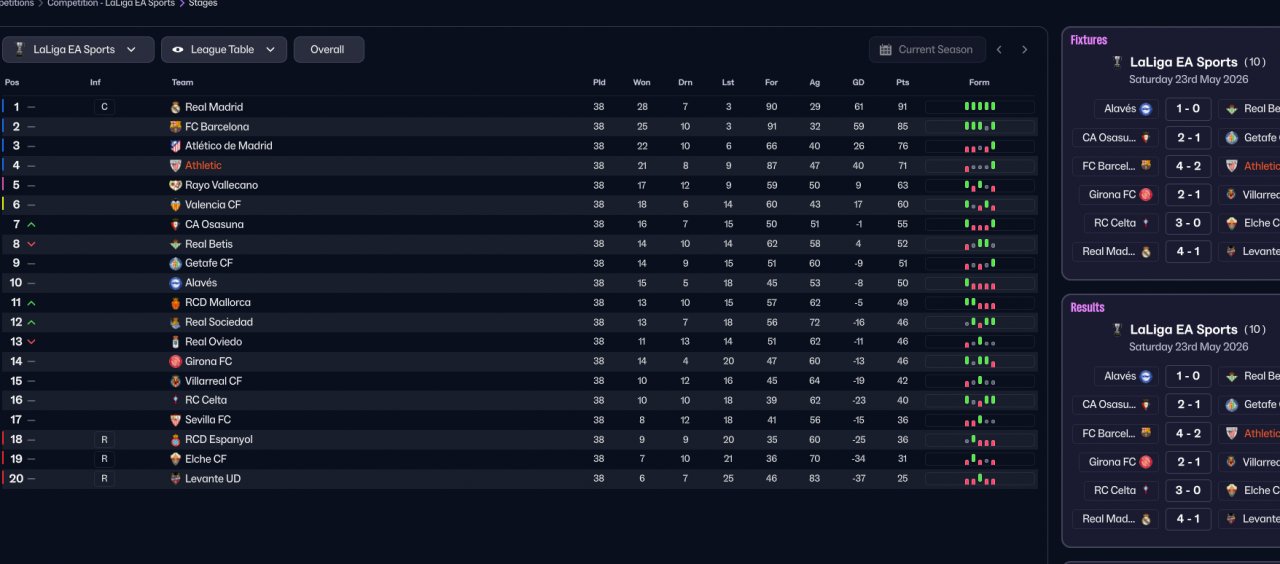Click Real Madrid's 91 points value

pos(903,107)
